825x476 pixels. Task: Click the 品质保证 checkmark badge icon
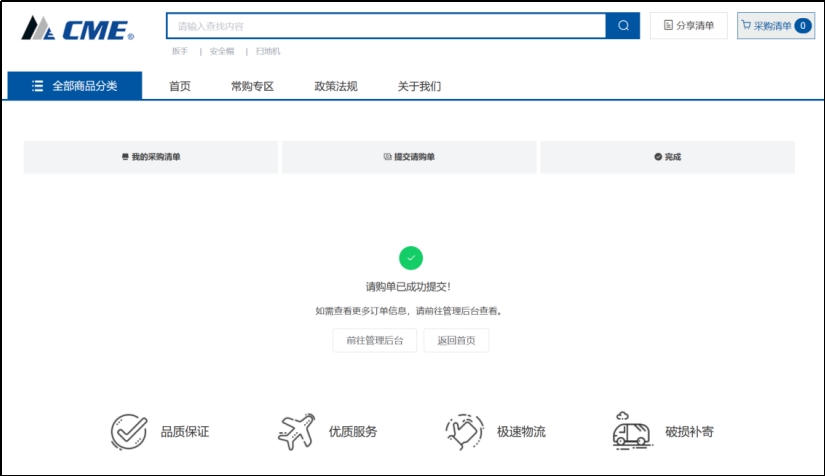pyautogui.click(x=129, y=432)
